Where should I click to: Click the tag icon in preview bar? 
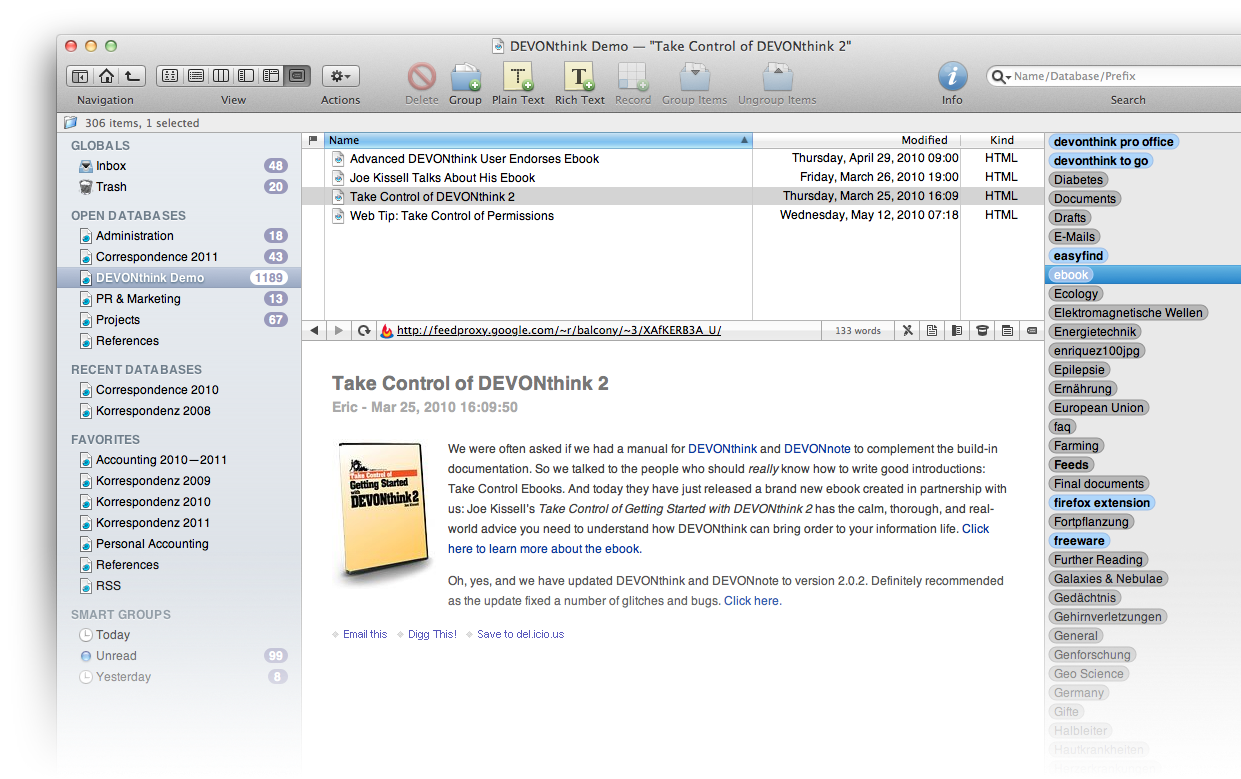pos(1032,330)
